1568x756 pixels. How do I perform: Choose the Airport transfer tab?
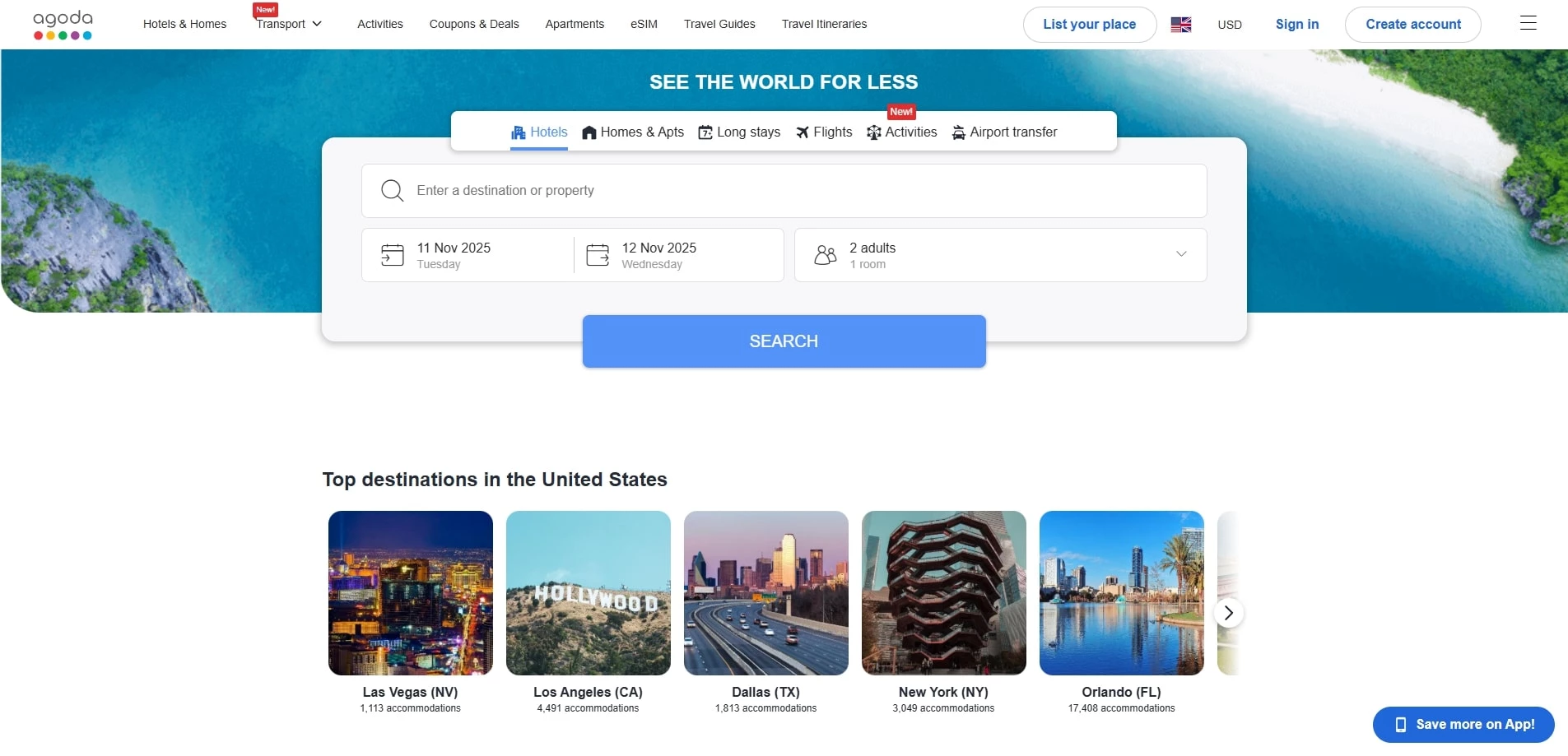point(1004,132)
